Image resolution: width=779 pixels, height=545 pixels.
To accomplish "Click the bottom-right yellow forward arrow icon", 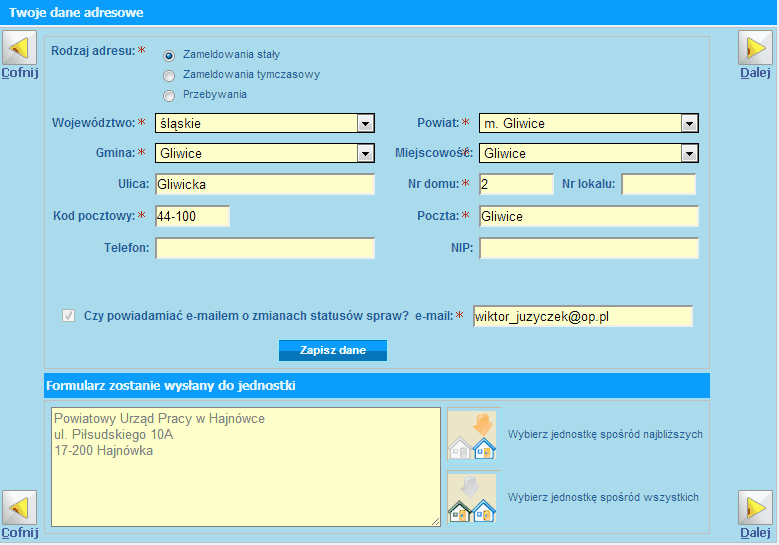I will click(755, 508).
